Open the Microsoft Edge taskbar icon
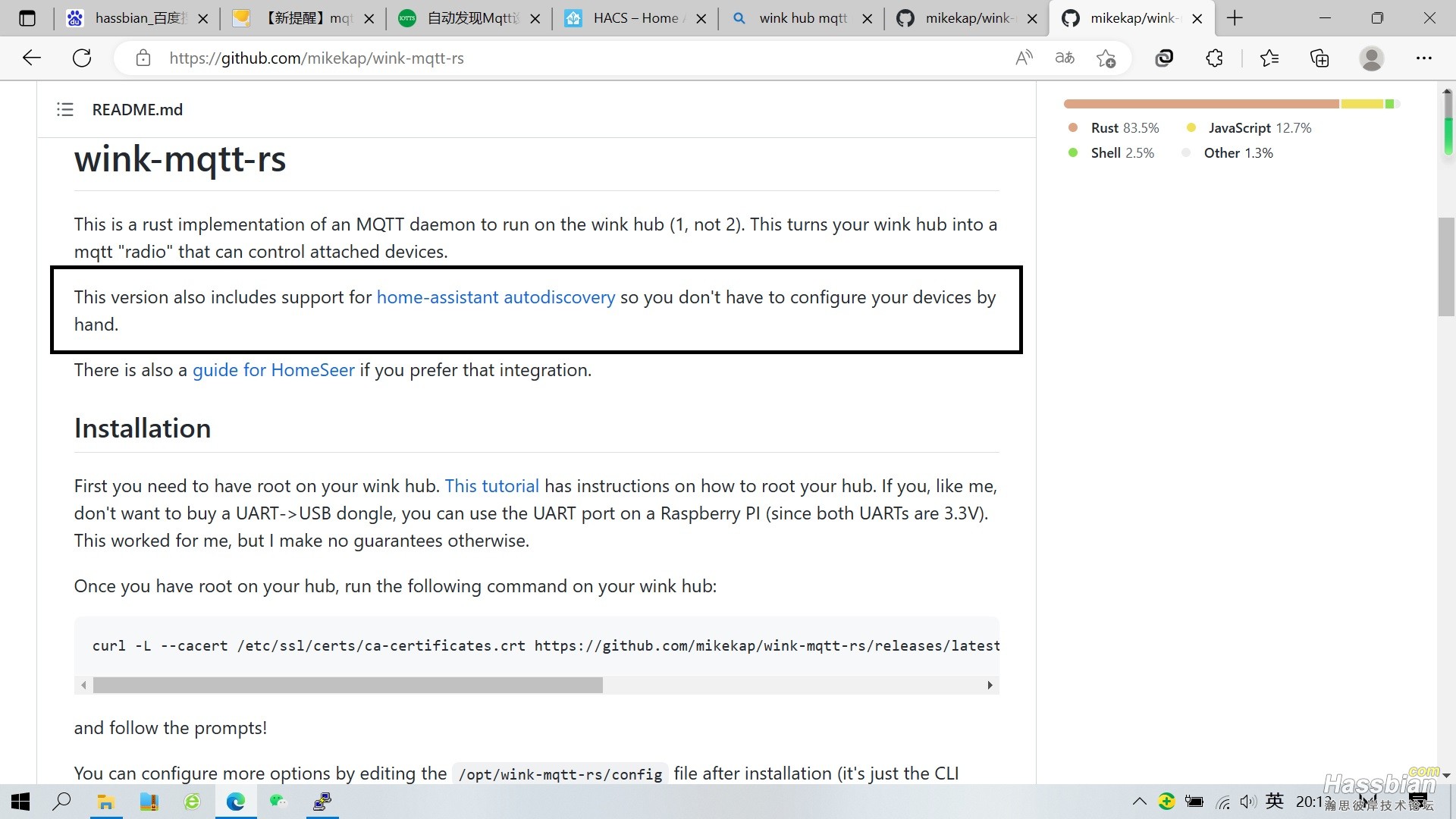 coord(235,802)
